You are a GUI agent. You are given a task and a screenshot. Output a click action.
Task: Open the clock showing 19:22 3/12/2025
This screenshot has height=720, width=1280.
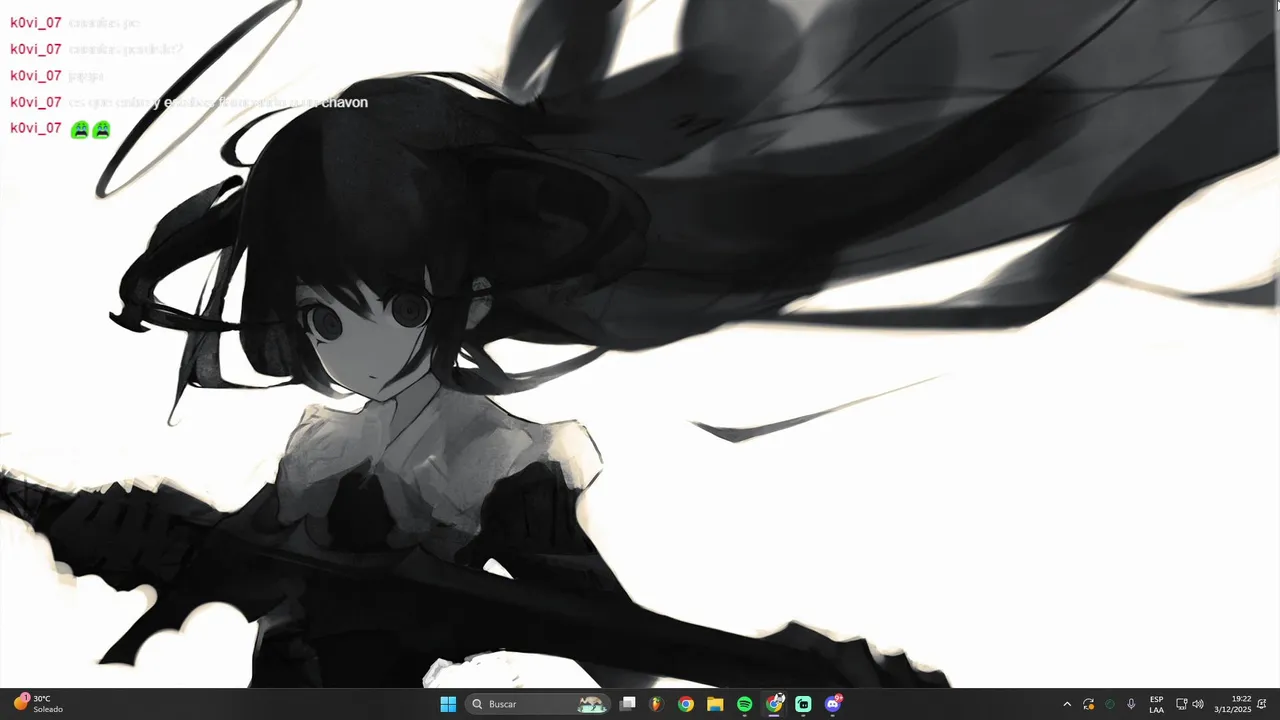(x=1232, y=704)
